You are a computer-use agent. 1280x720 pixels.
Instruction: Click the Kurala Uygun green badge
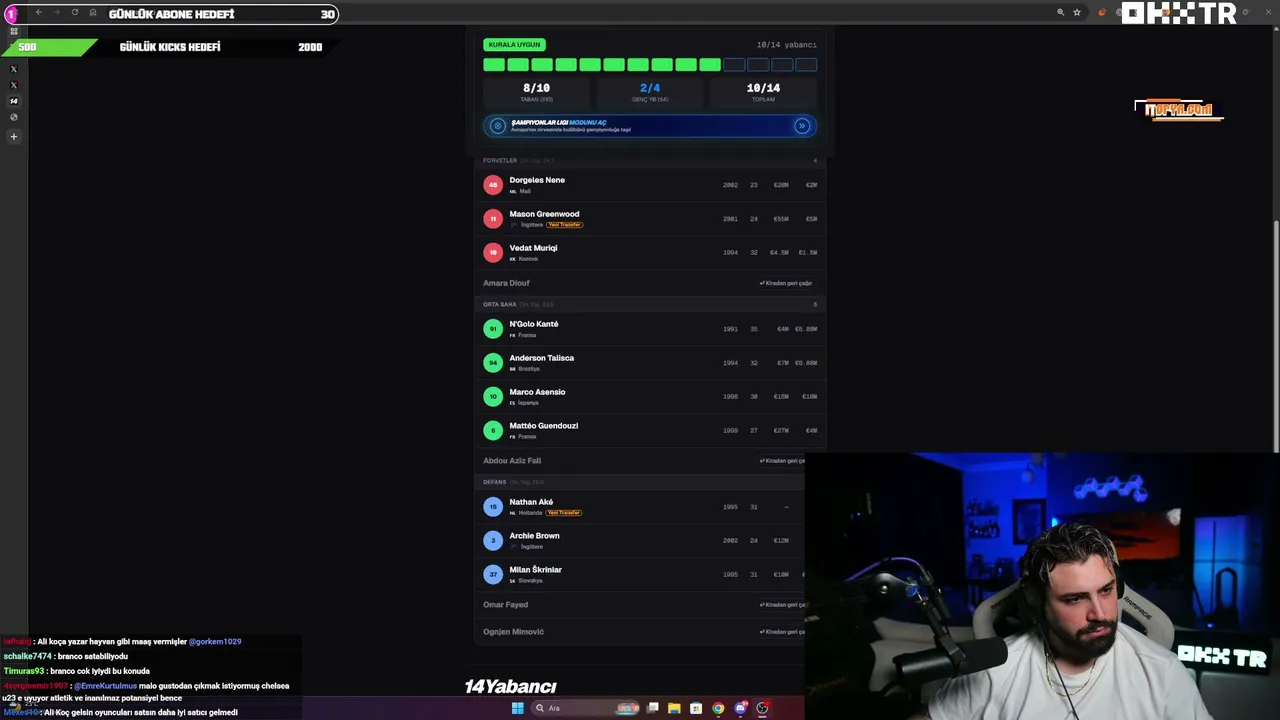coord(514,45)
